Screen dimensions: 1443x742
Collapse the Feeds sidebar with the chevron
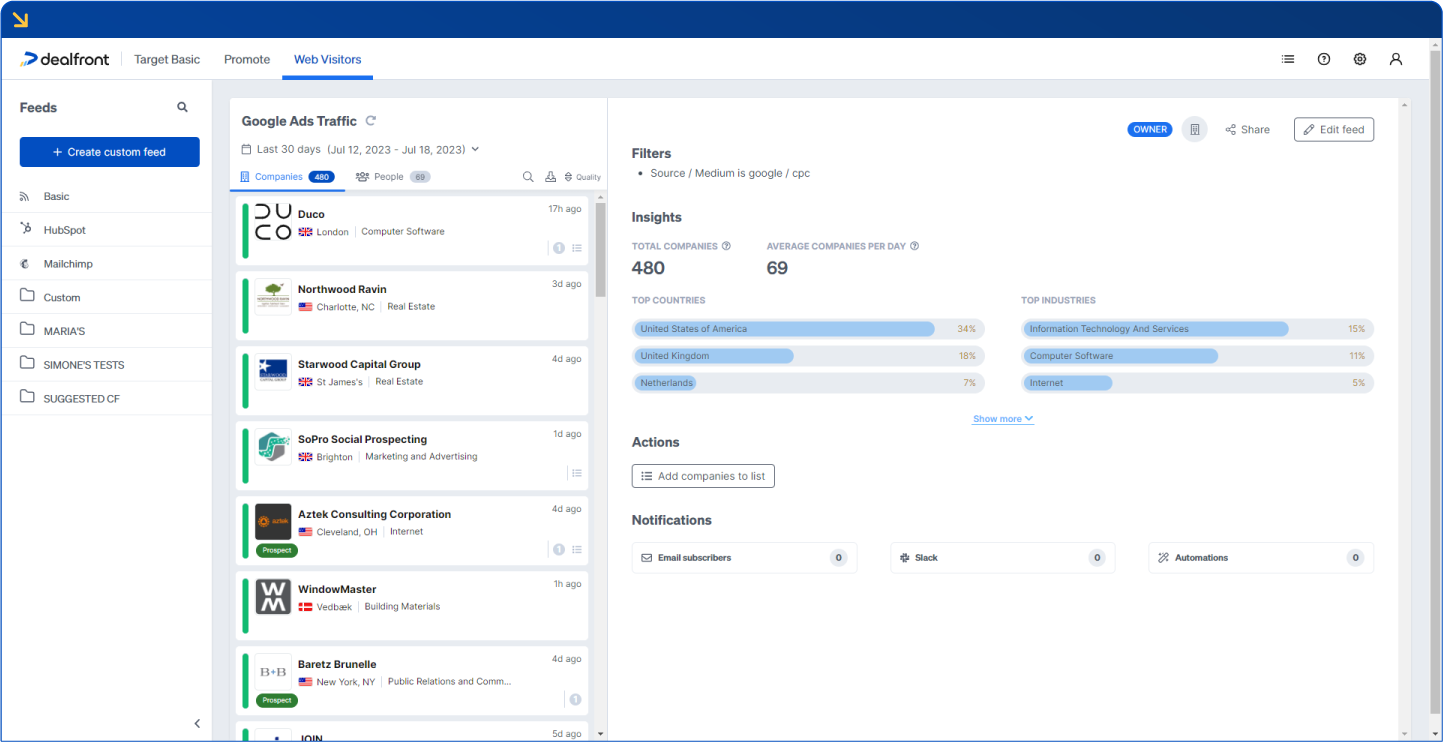[x=196, y=723]
